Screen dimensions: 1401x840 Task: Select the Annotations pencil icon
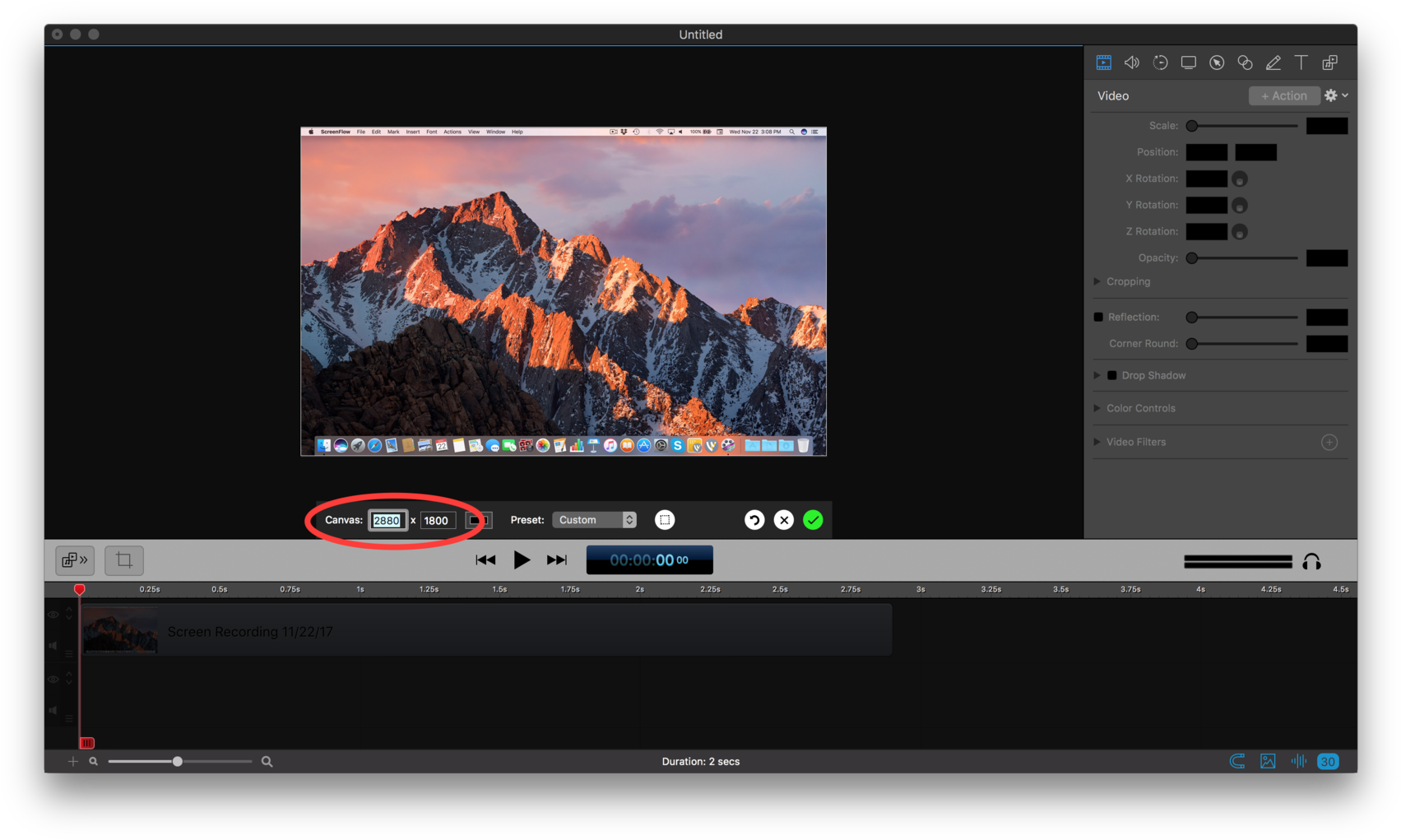[x=1273, y=63]
